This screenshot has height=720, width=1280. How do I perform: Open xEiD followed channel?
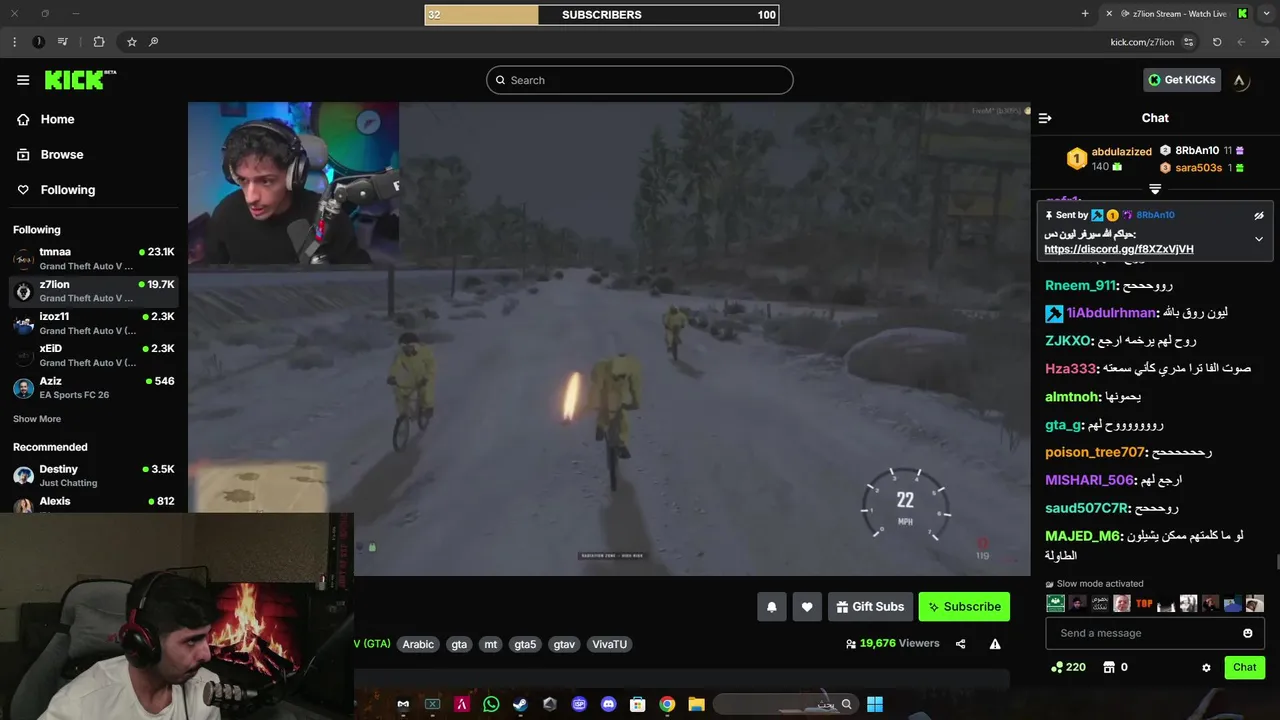[94, 355]
